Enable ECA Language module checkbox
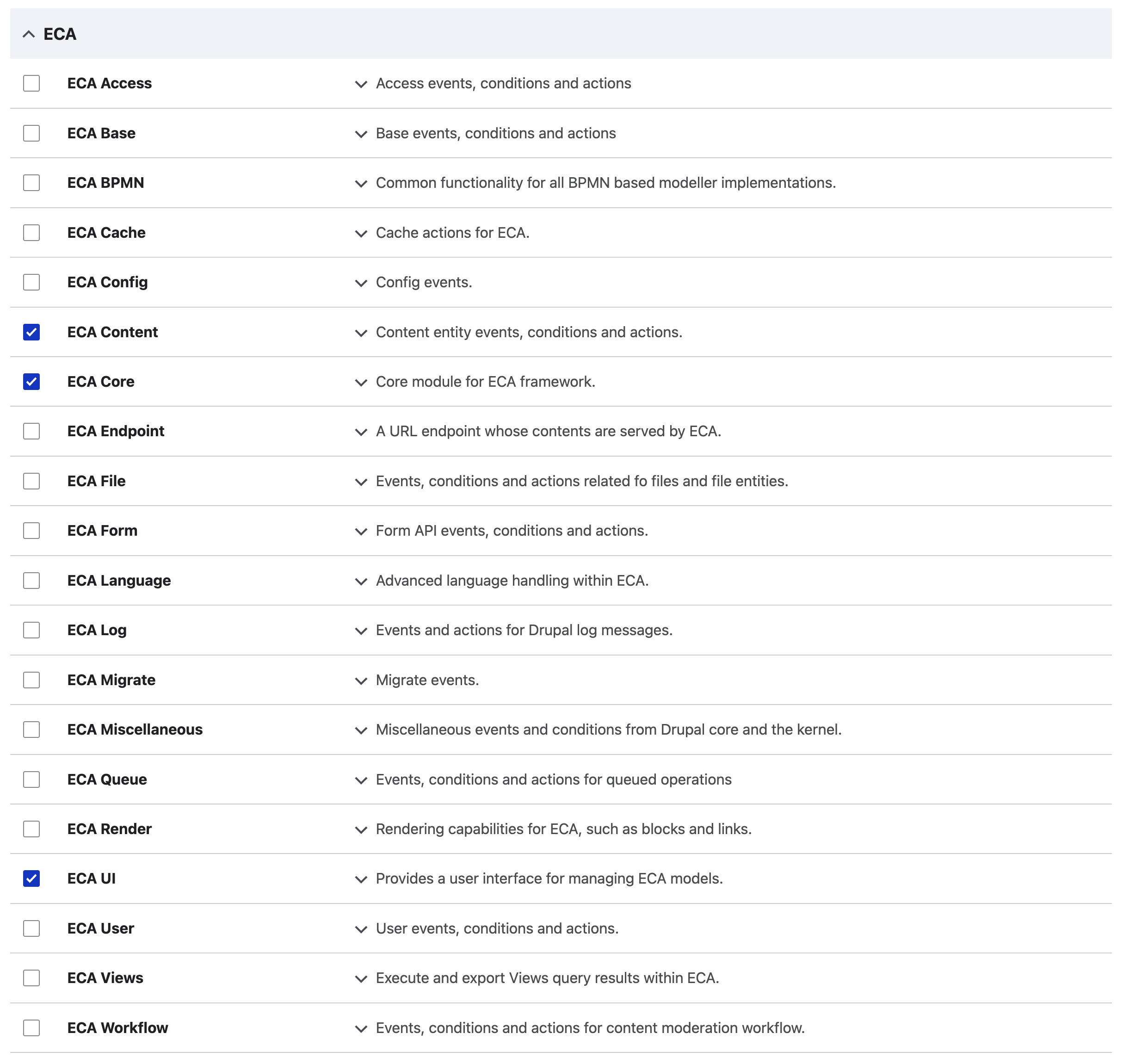 point(31,580)
